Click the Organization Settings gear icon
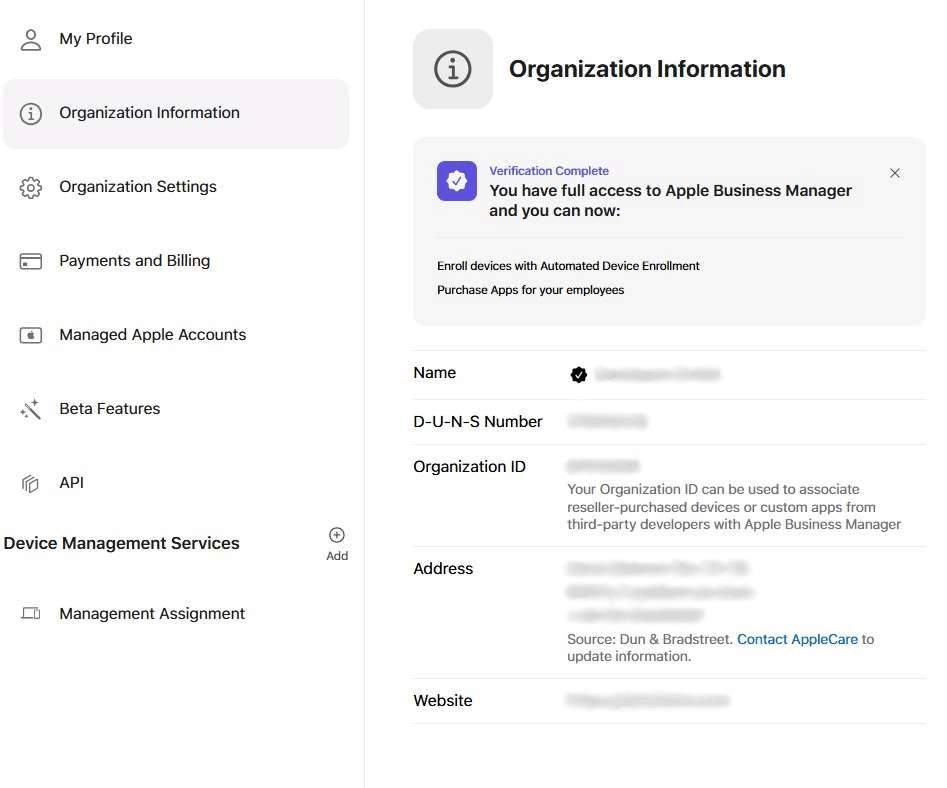Image resolution: width=947 pixels, height=788 pixels. pos(31,187)
